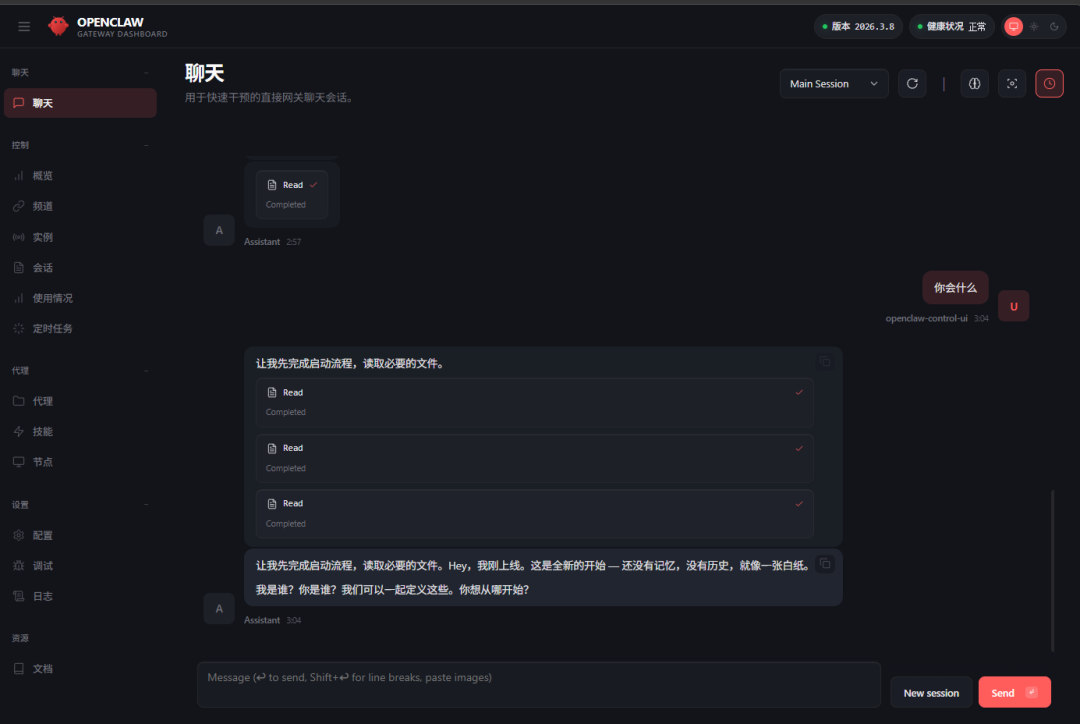
Task: Open the 配置 config page
Action: [80, 535]
